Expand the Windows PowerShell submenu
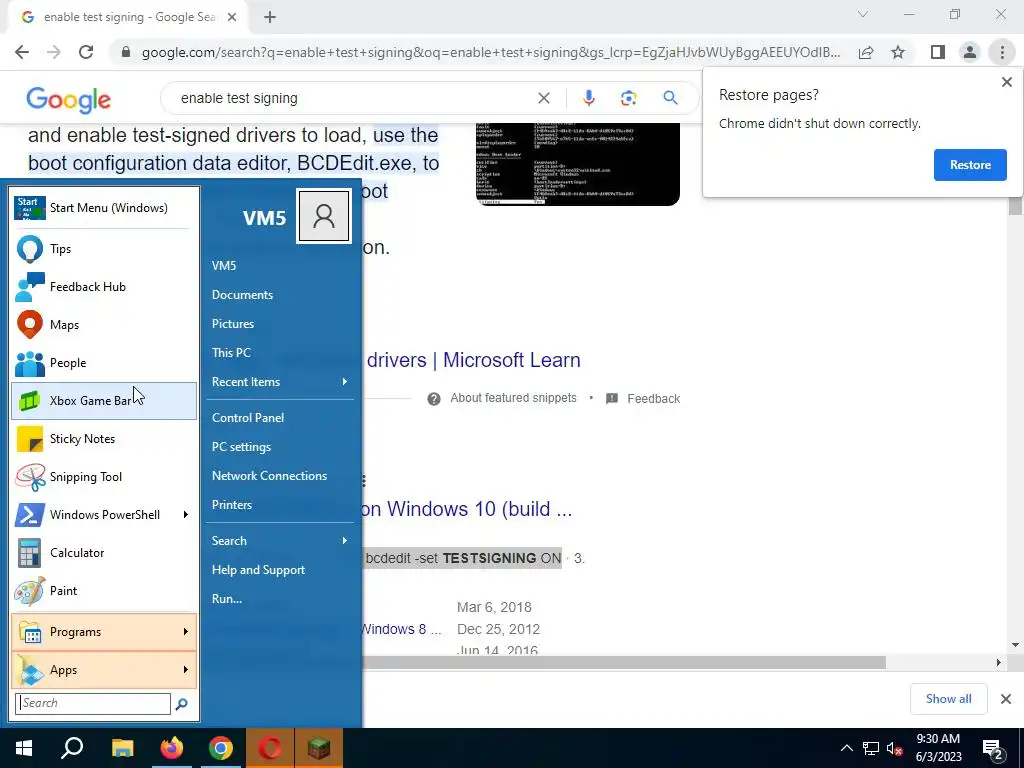1024x768 pixels. [x=185, y=515]
